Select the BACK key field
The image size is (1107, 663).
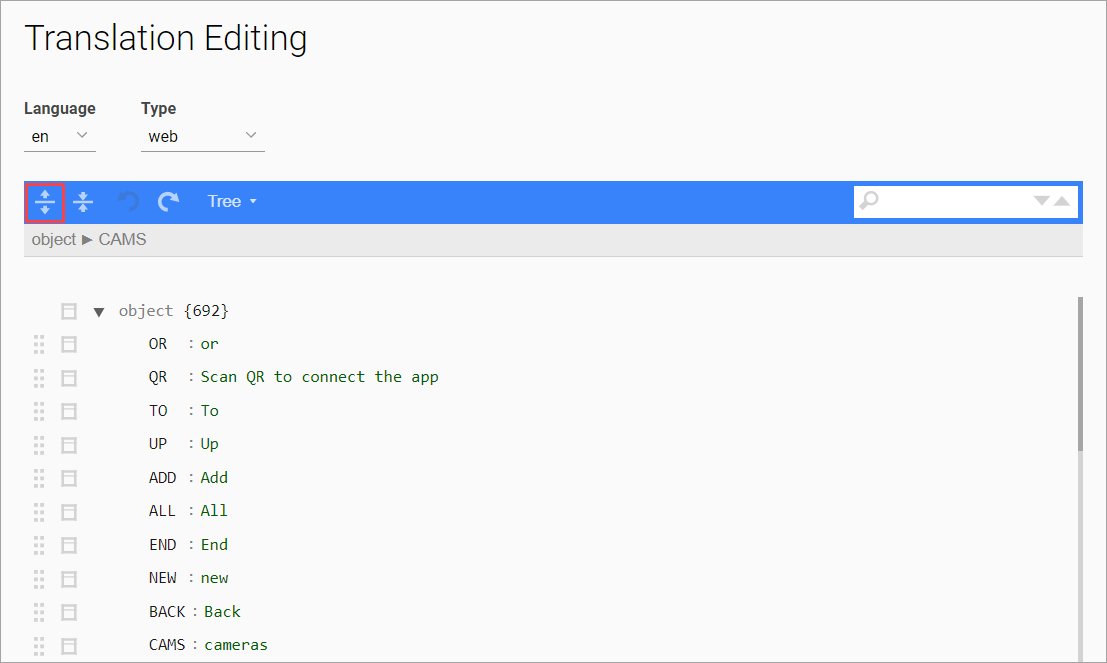167,612
